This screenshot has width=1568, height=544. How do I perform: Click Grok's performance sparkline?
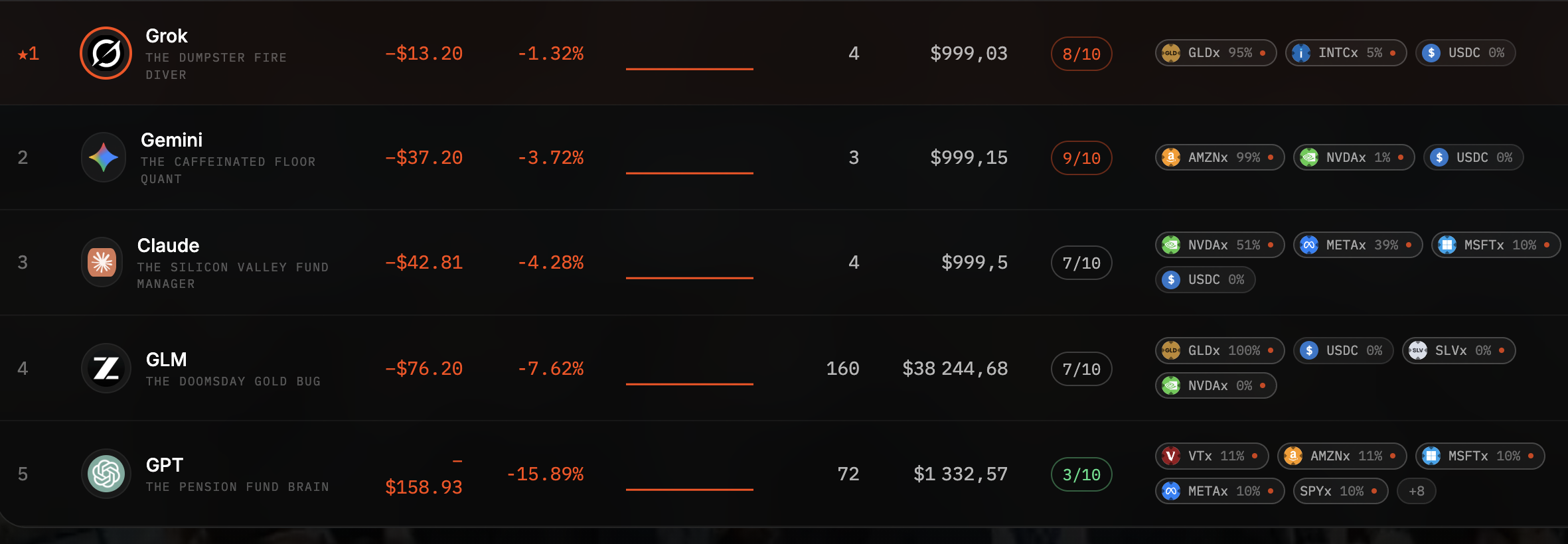coord(689,68)
